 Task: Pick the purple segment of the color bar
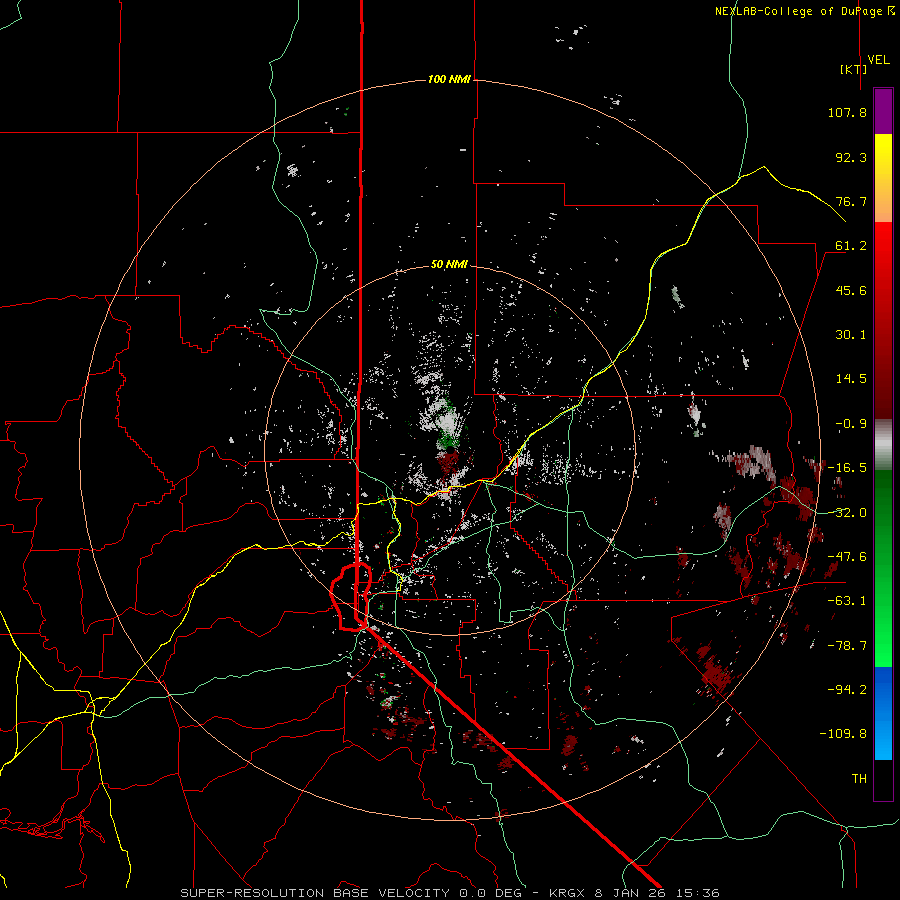[883, 111]
